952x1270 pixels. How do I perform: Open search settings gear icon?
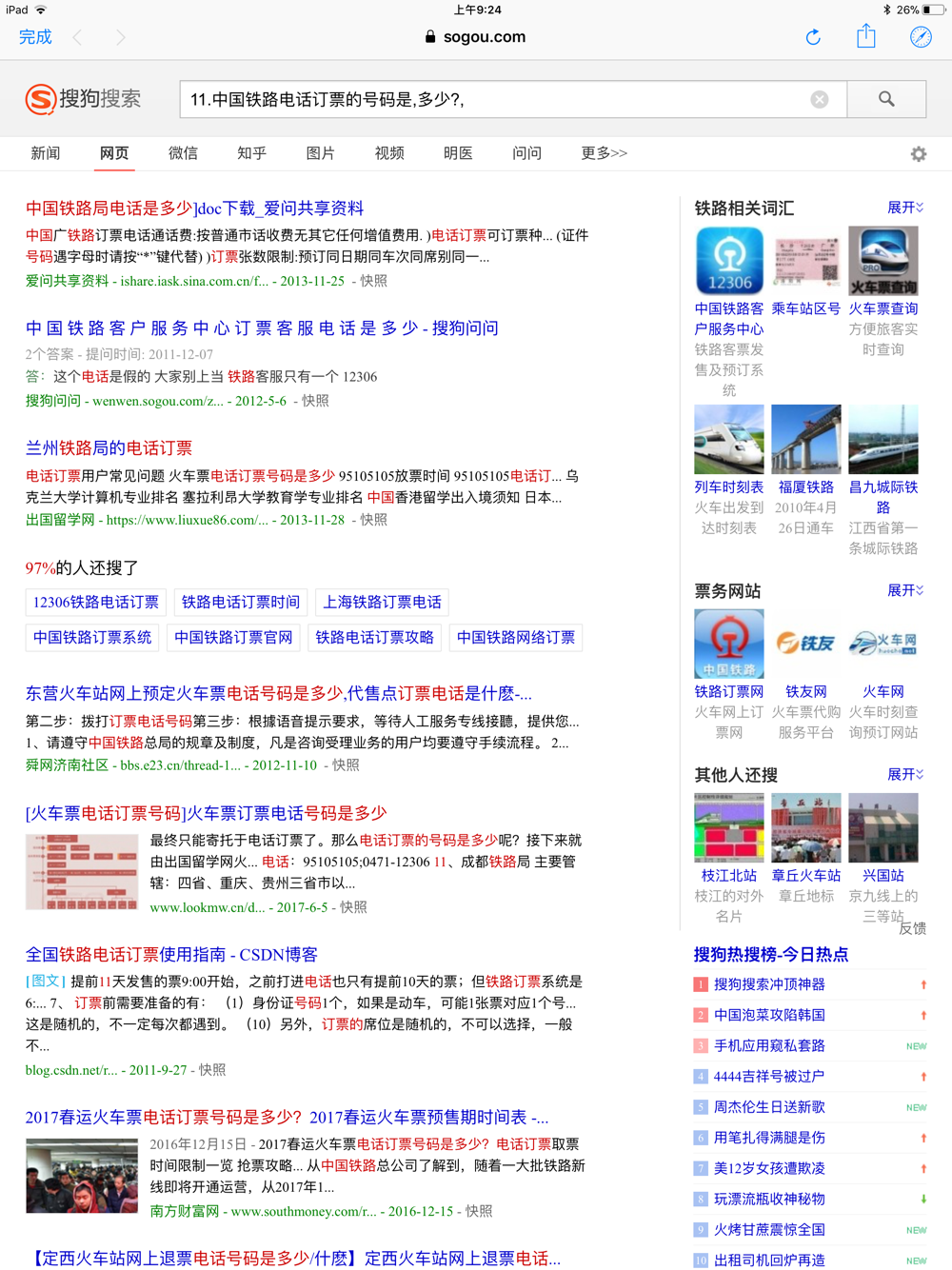(919, 153)
